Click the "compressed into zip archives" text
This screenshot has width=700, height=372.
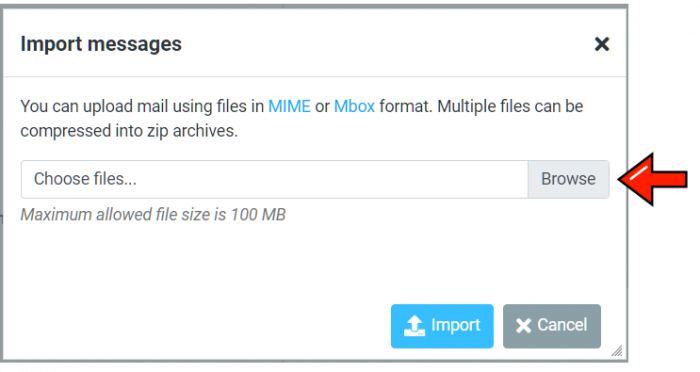coord(129,131)
